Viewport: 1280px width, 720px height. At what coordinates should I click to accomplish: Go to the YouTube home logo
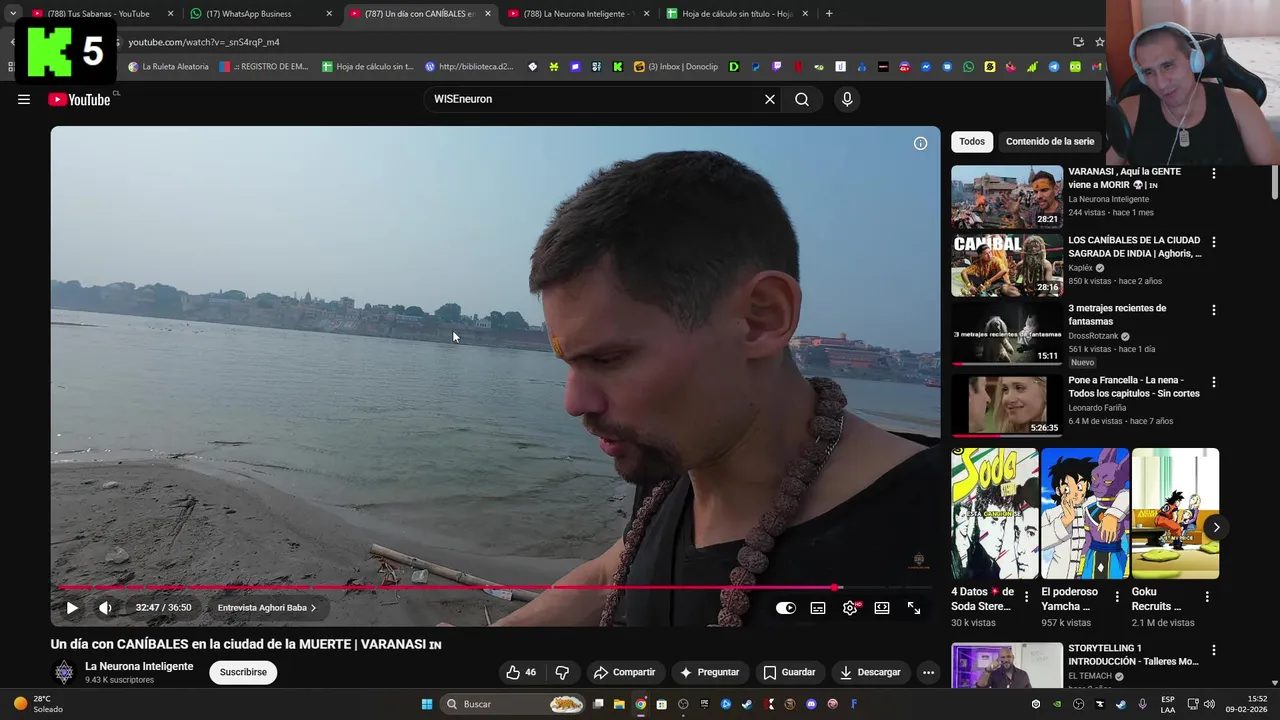coord(79,99)
